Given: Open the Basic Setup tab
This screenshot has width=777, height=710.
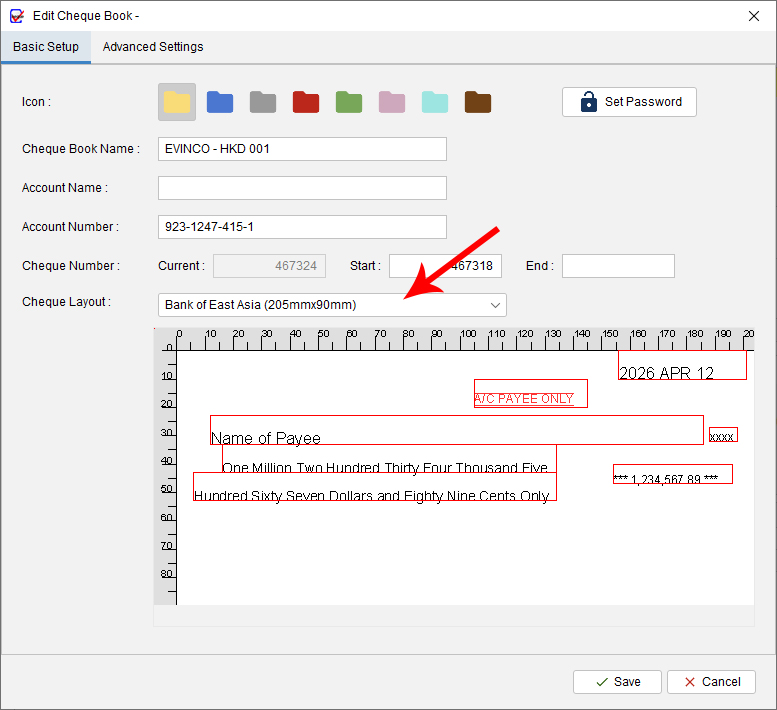Looking at the screenshot, I should pyautogui.click(x=46, y=47).
